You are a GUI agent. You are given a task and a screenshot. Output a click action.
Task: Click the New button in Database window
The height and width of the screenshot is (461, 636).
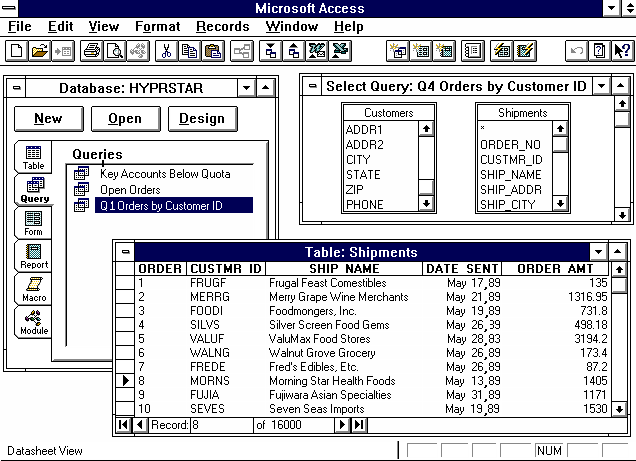49,119
